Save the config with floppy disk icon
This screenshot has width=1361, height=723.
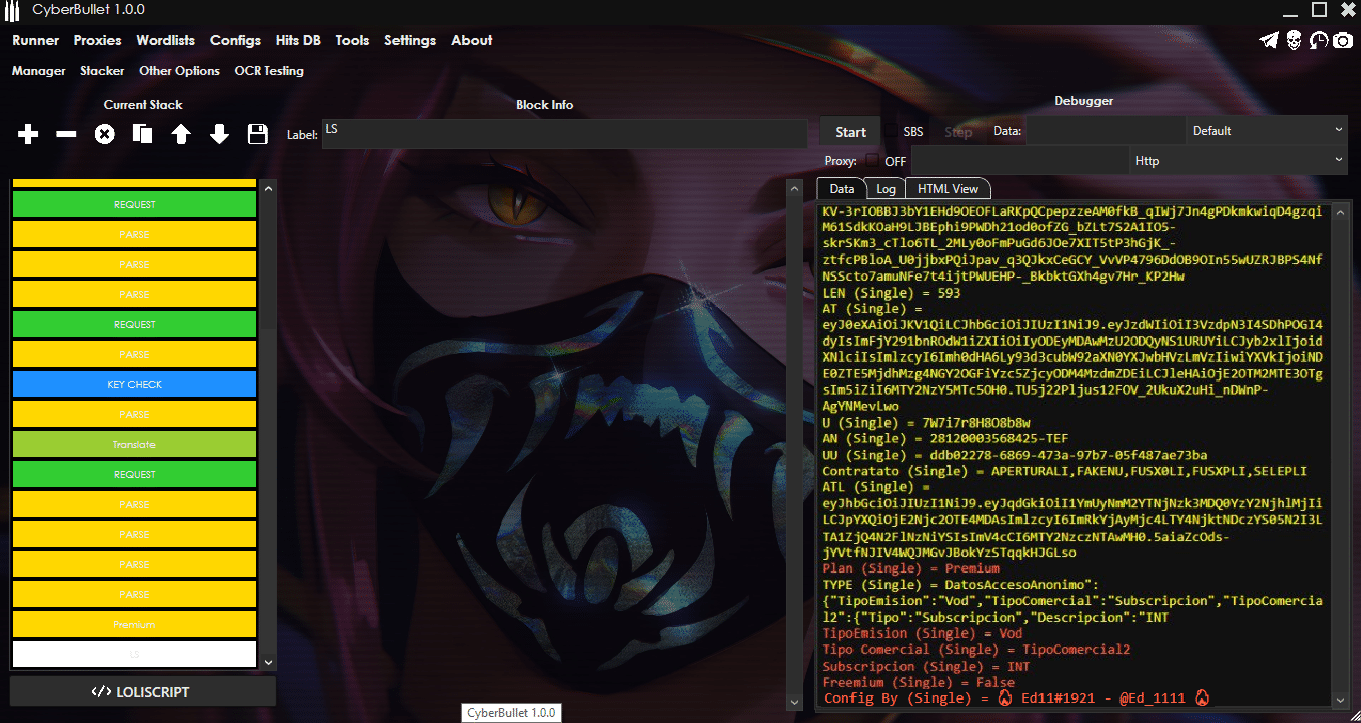click(257, 134)
